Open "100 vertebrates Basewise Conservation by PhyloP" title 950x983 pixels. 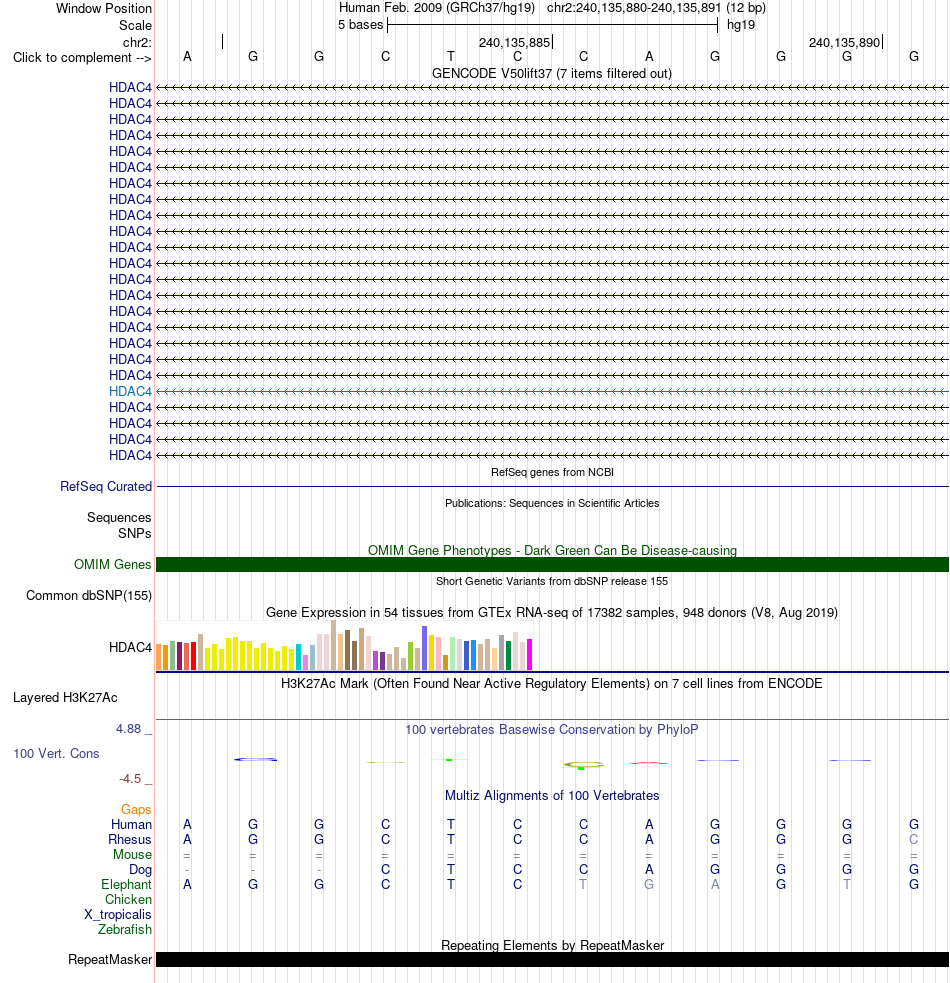[552, 730]
